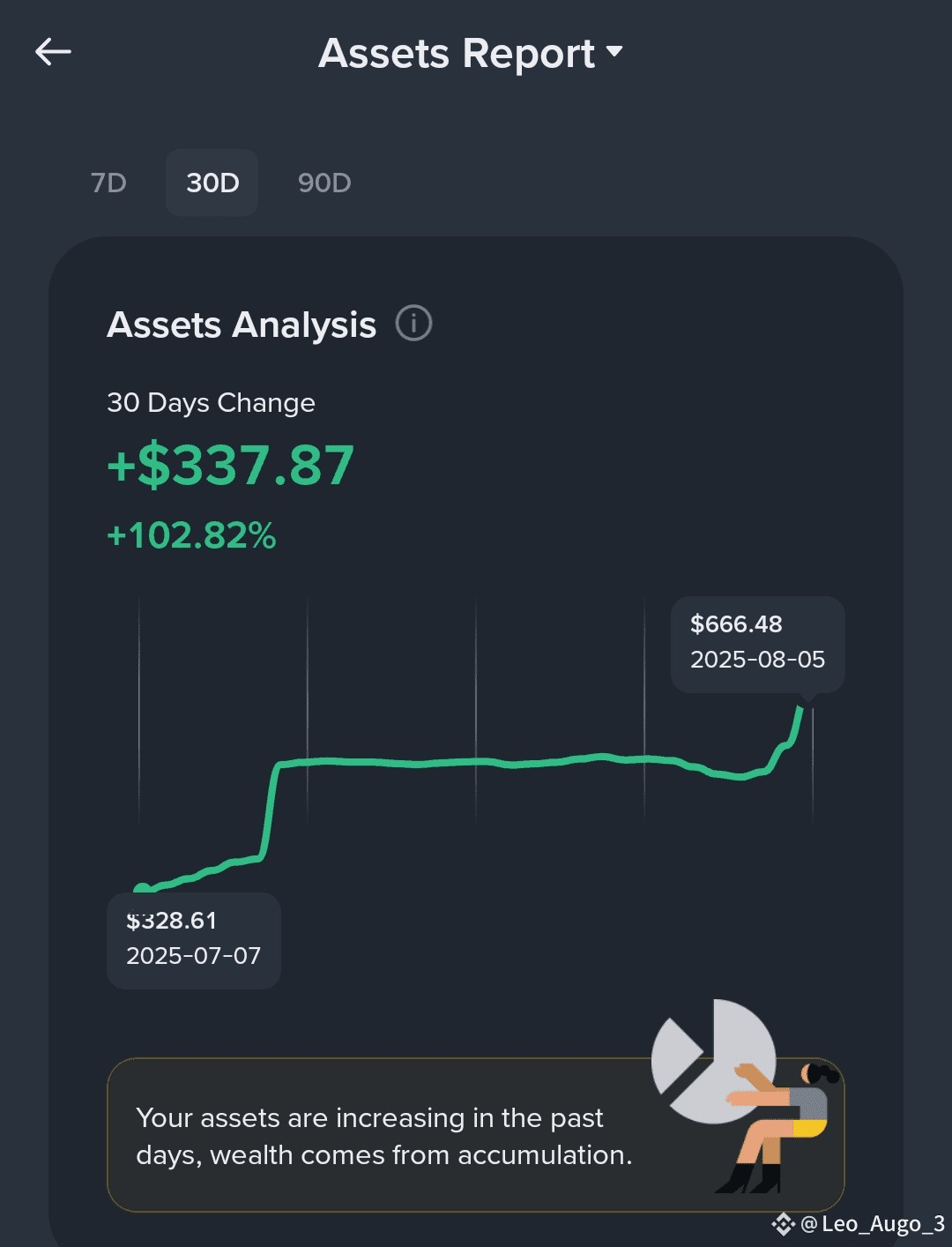Switch to the 7D tab
The width and height of the screenshot is (952, 1247).
tap(108, 183)
